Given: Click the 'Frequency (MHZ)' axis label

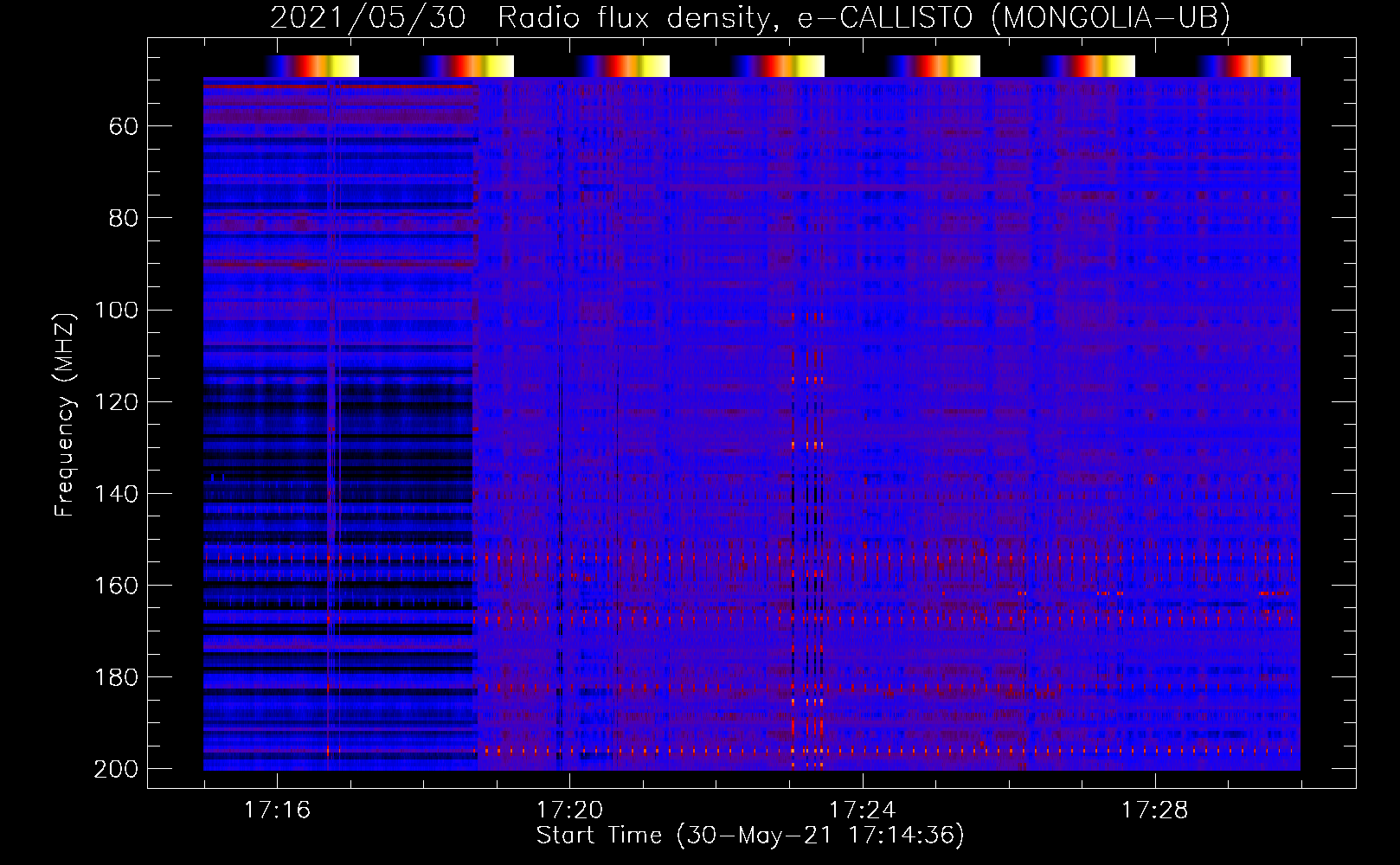Looking at the screenshot, I should coord(65,414).
